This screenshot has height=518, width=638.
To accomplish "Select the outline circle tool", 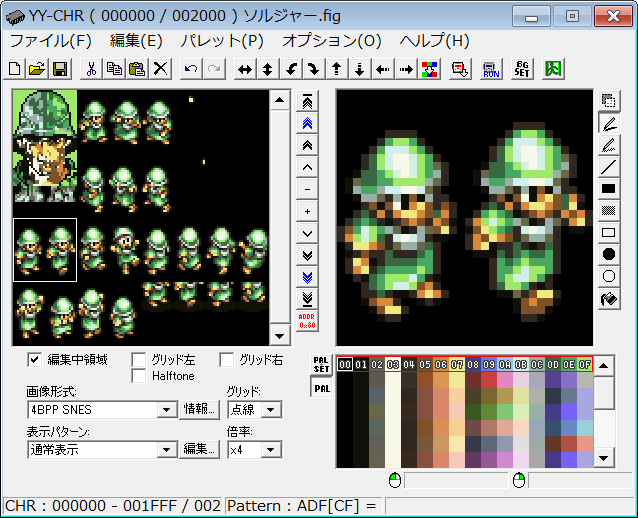I will tap(609, 276).
